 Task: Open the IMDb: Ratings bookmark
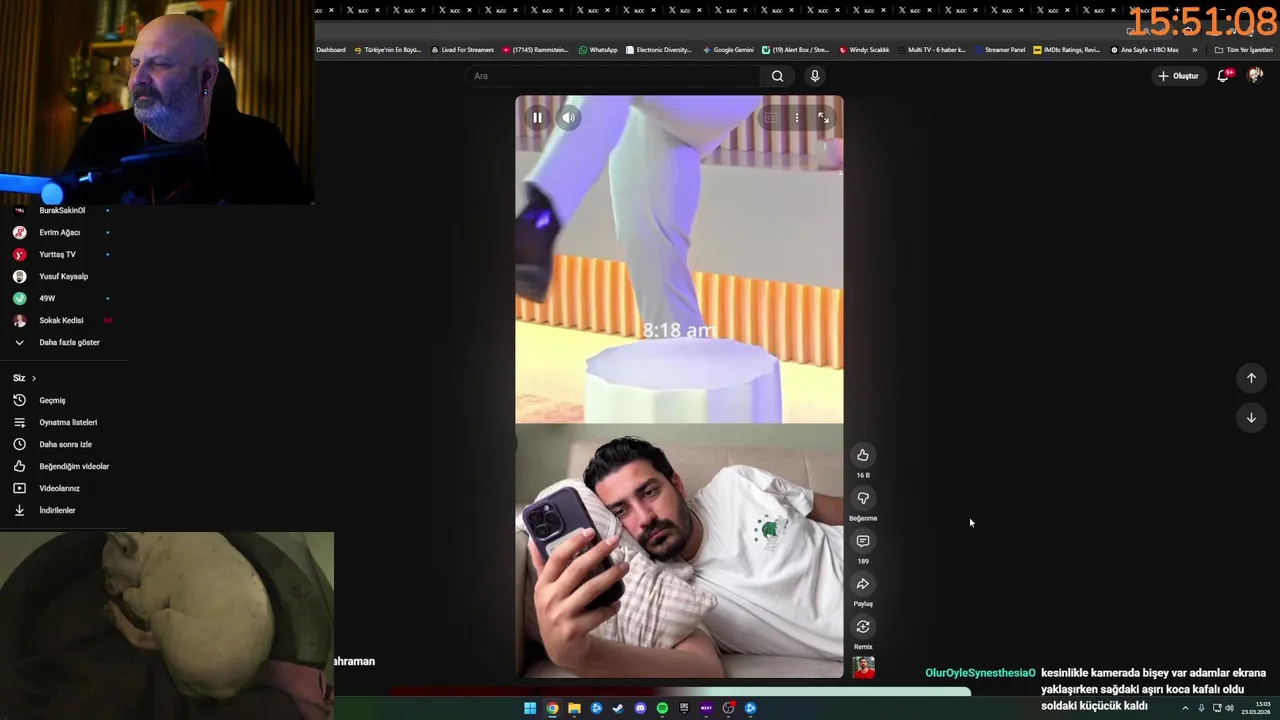[1066, 50]
